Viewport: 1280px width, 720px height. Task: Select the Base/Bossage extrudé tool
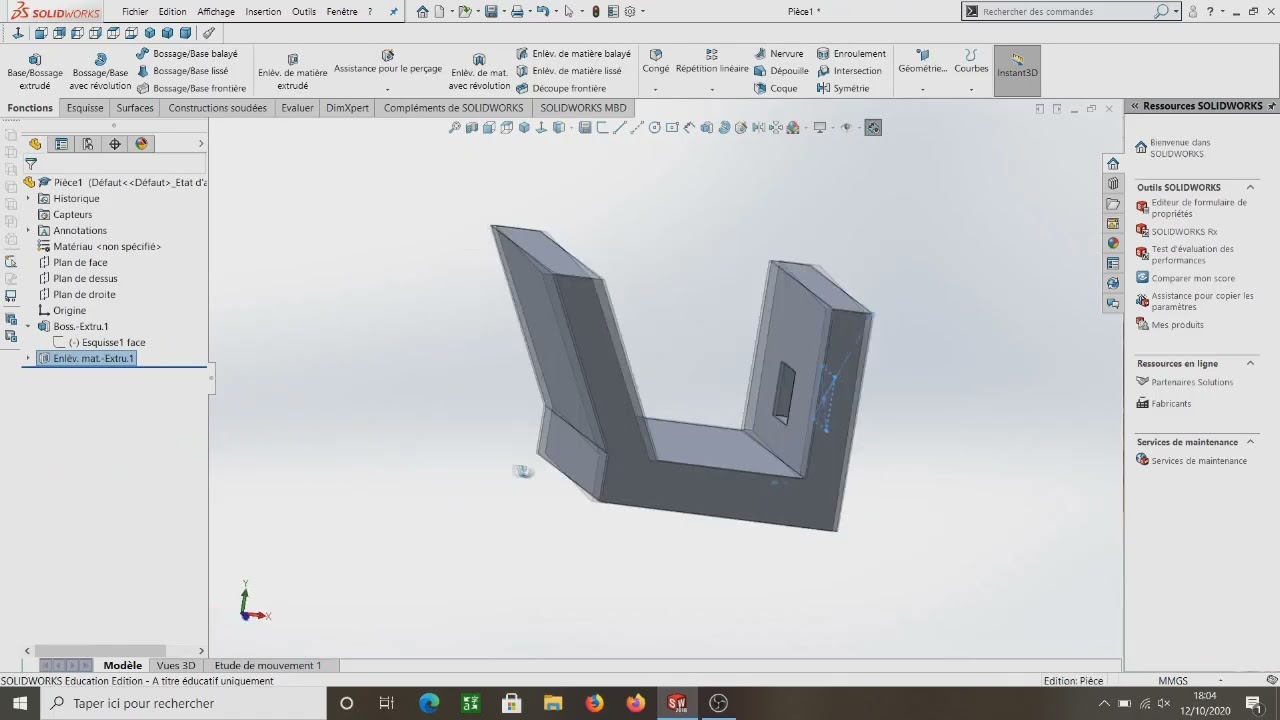(x=35, y=72)
